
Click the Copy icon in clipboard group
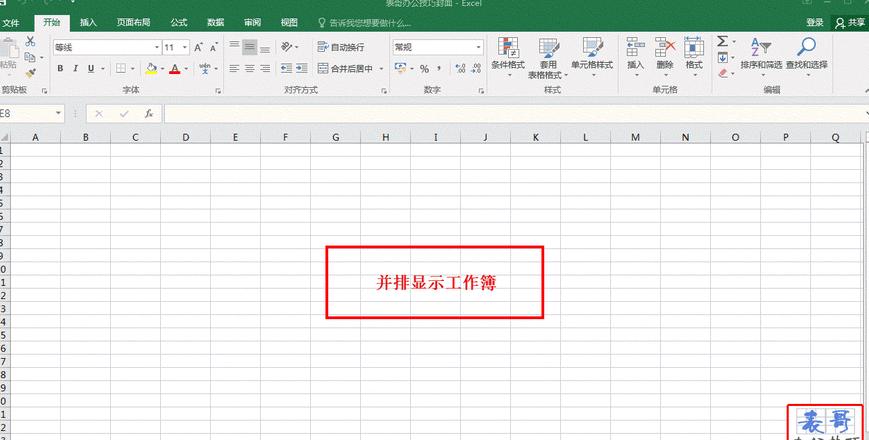[x=30, y=57]
